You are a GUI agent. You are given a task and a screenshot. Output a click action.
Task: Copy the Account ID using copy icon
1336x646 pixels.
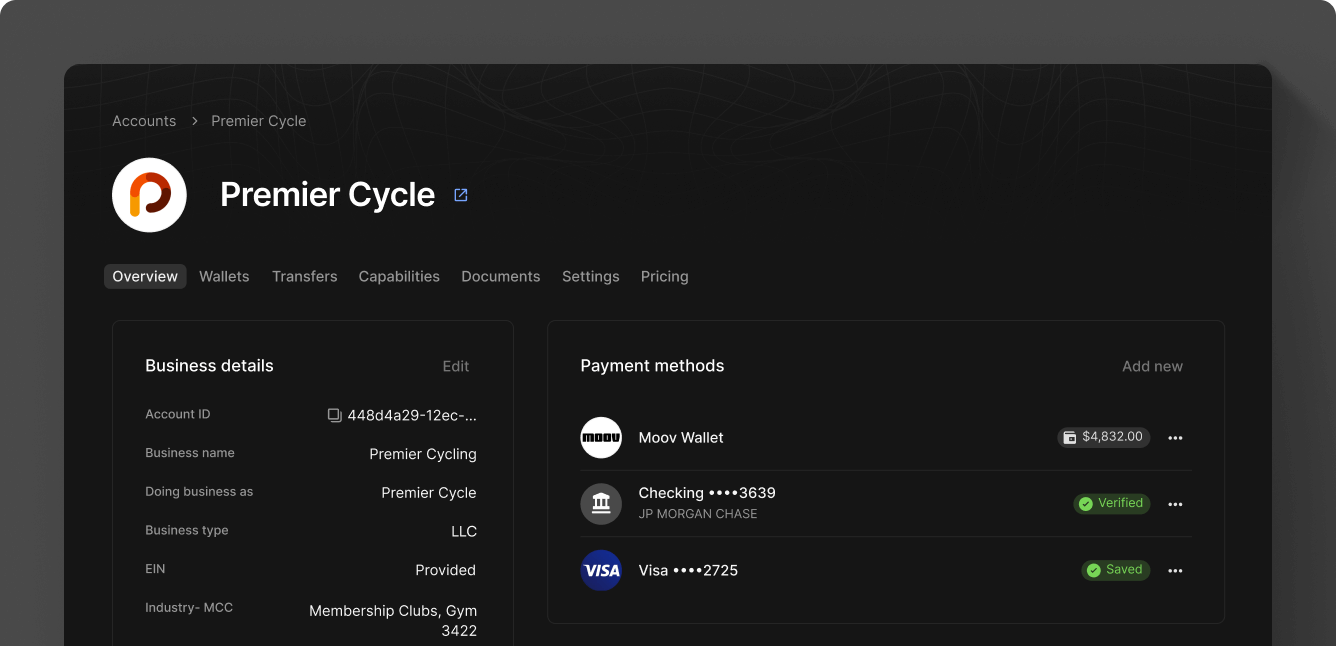(335, 415)
